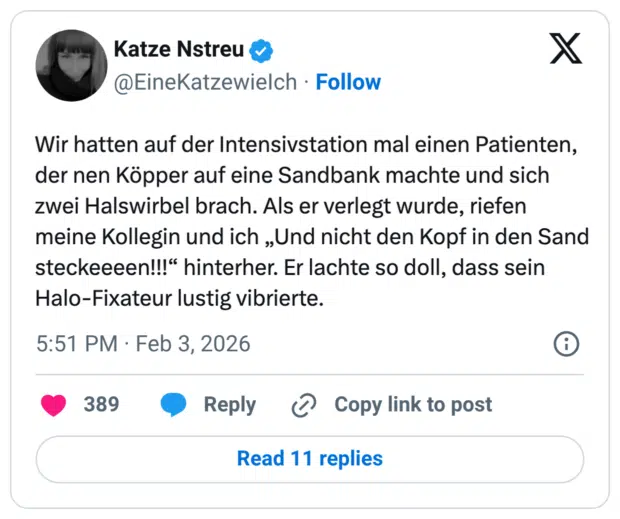Viewport: 620px width, 519px height.
Task: Click the X logo in the corner
Action: click(566, 48)
